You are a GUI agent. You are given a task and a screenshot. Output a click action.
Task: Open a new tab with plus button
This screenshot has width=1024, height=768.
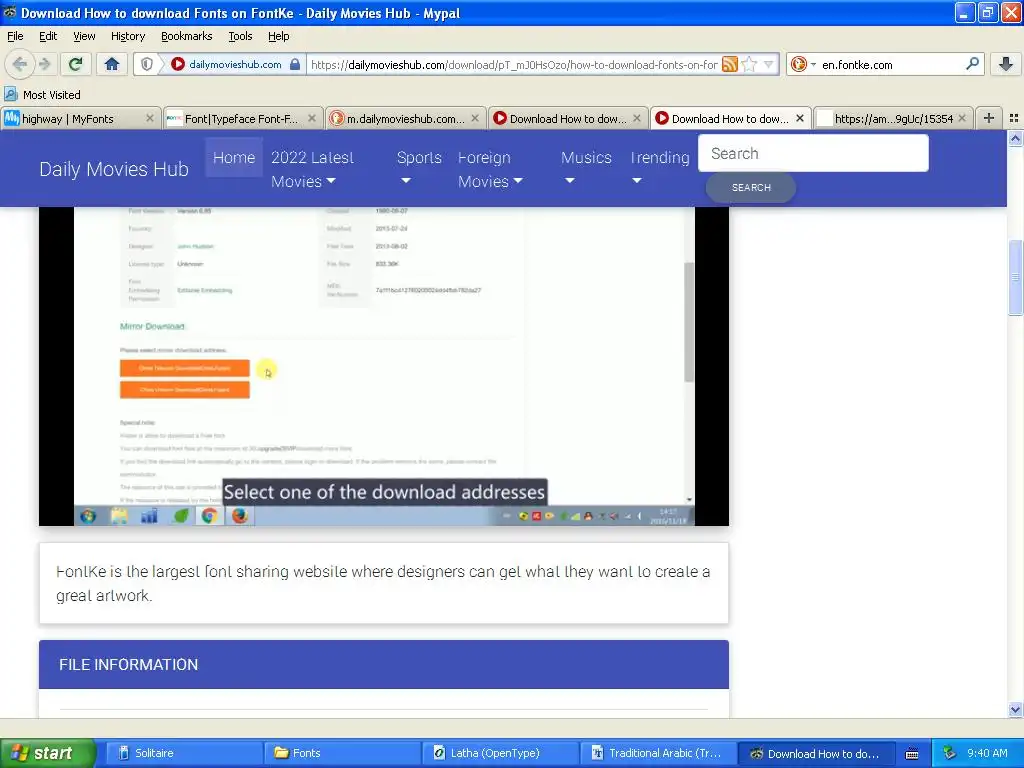(x=989, y=118)
